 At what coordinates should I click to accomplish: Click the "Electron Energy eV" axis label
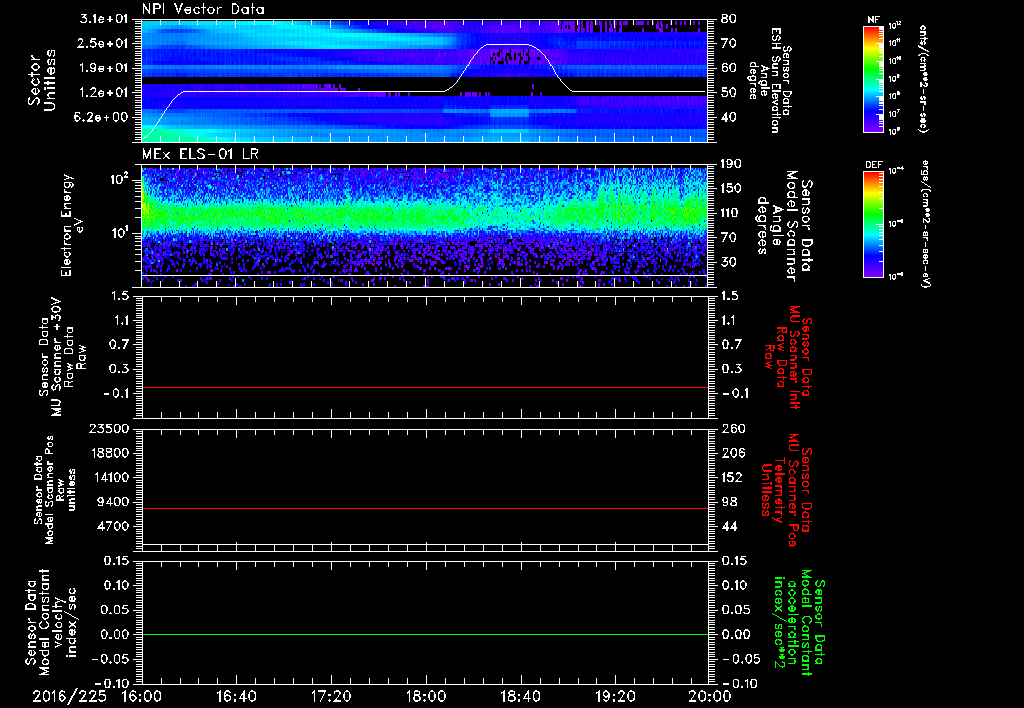click(x=74, y=225)
